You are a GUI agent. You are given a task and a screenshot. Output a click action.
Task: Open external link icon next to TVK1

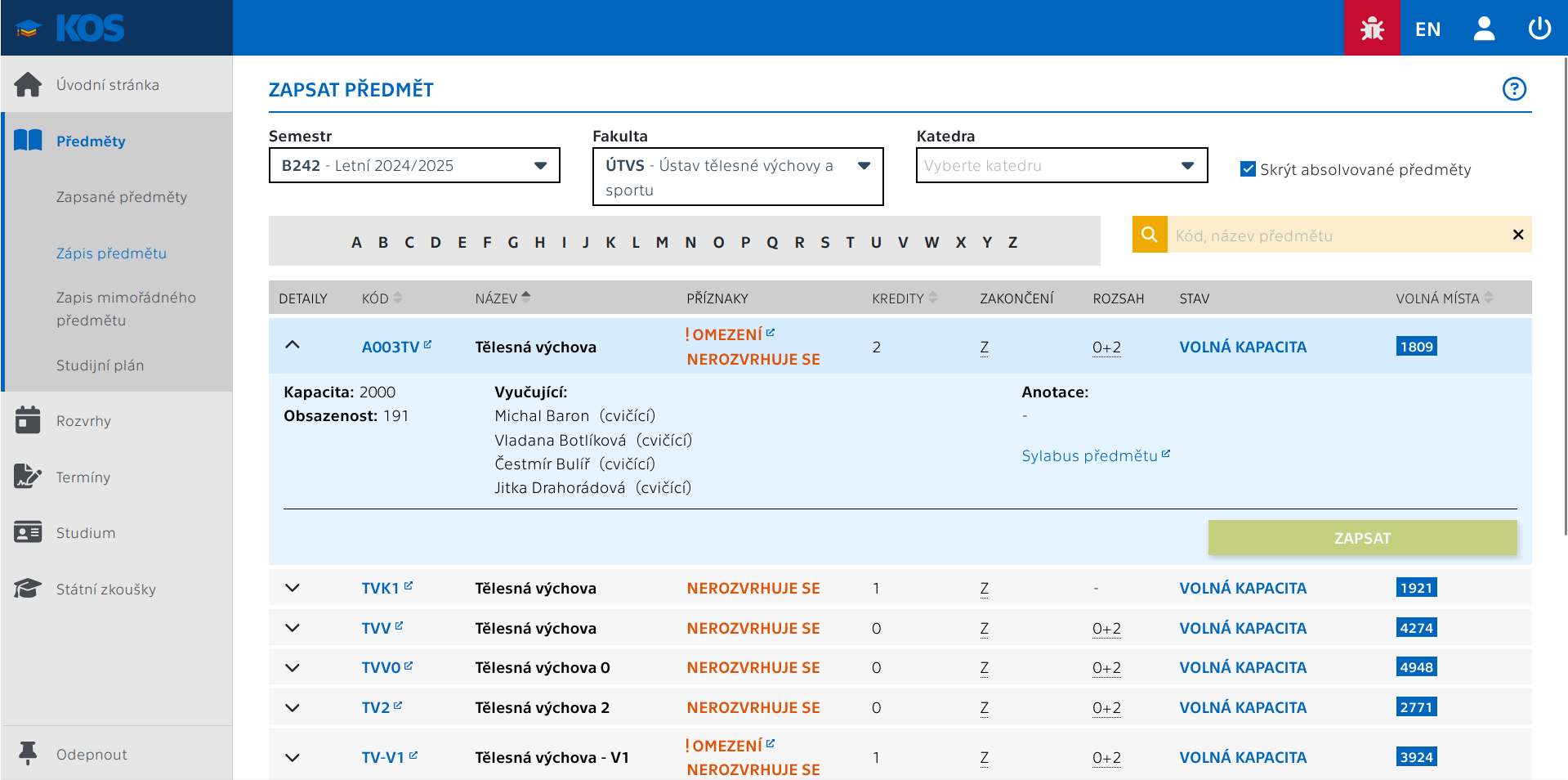point(409,585)
